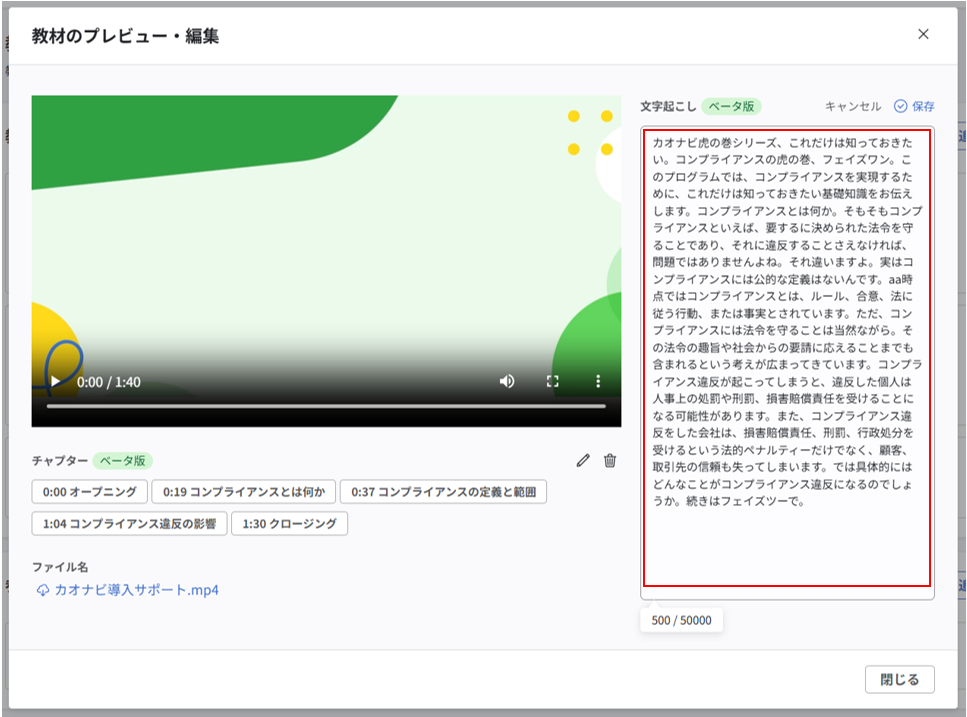The width and height of the screenshot is (967, 717).
Task: Select the 1:30 クロージング chapter
Action: (x=290, y=522)
